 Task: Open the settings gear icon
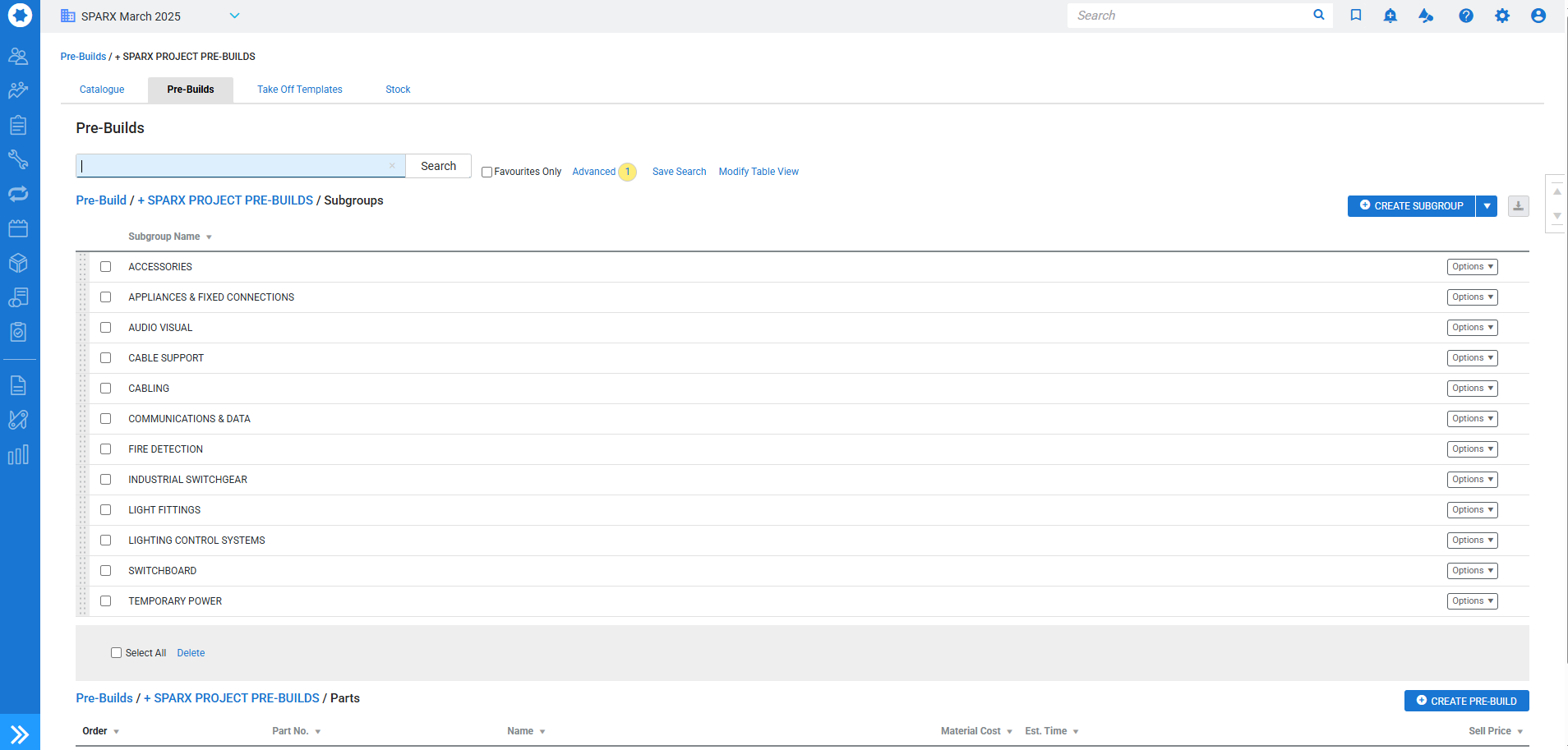tap(1501, 16)
